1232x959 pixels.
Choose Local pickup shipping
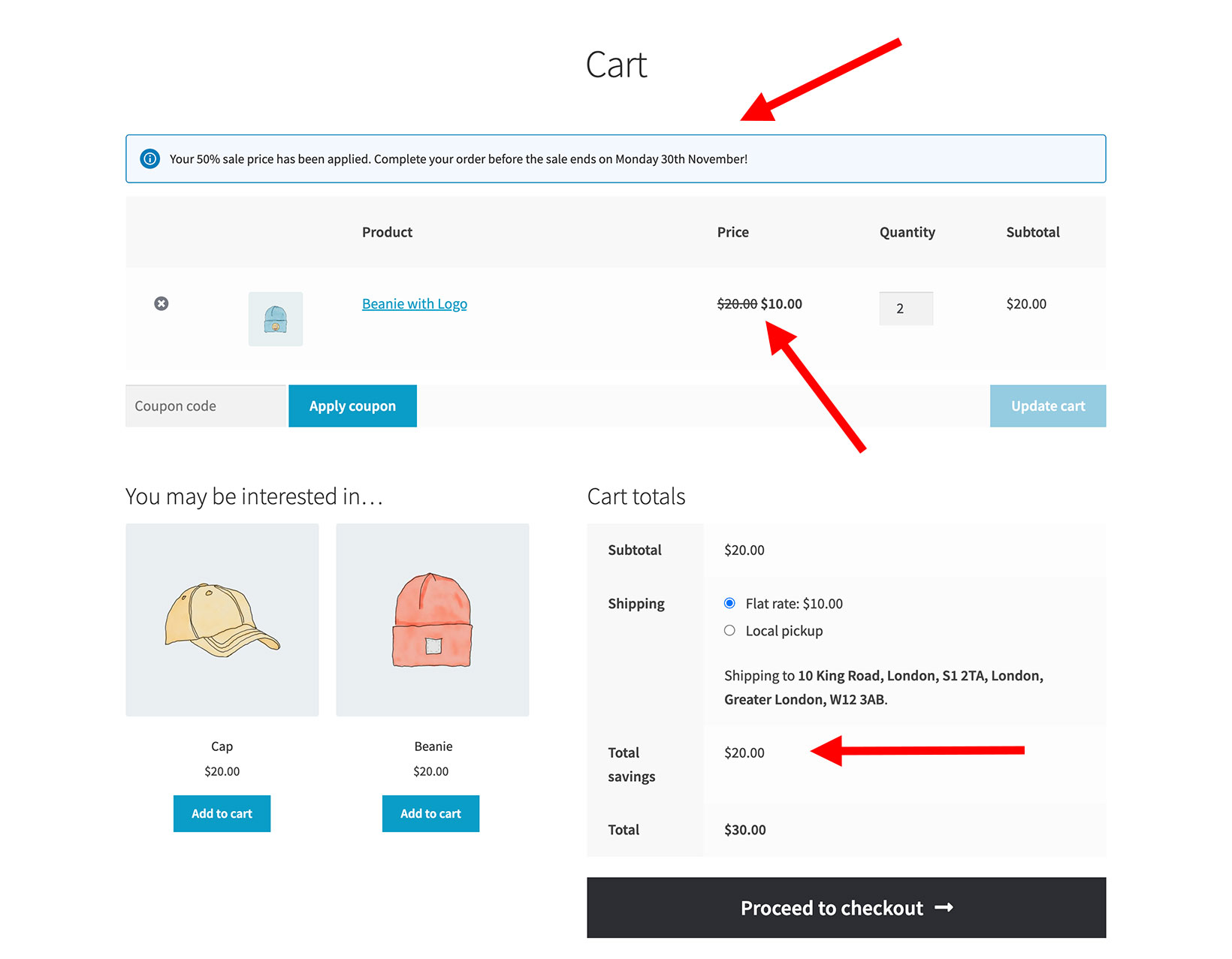(729, 630)
